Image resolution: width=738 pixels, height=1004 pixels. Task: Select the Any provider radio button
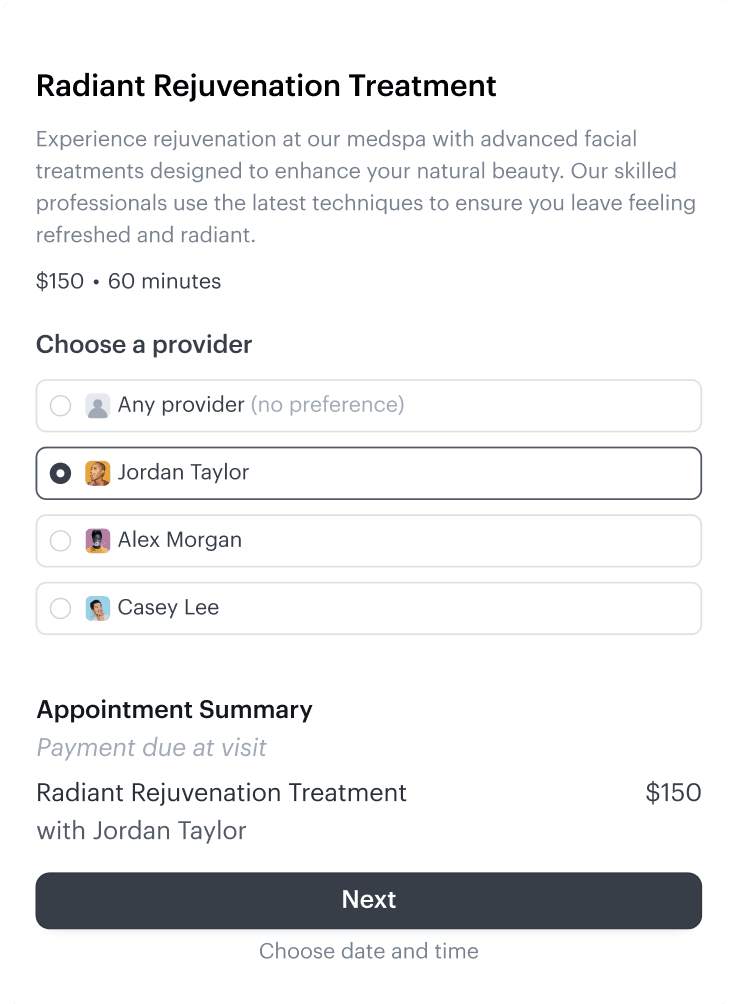(x=60, y=405)
